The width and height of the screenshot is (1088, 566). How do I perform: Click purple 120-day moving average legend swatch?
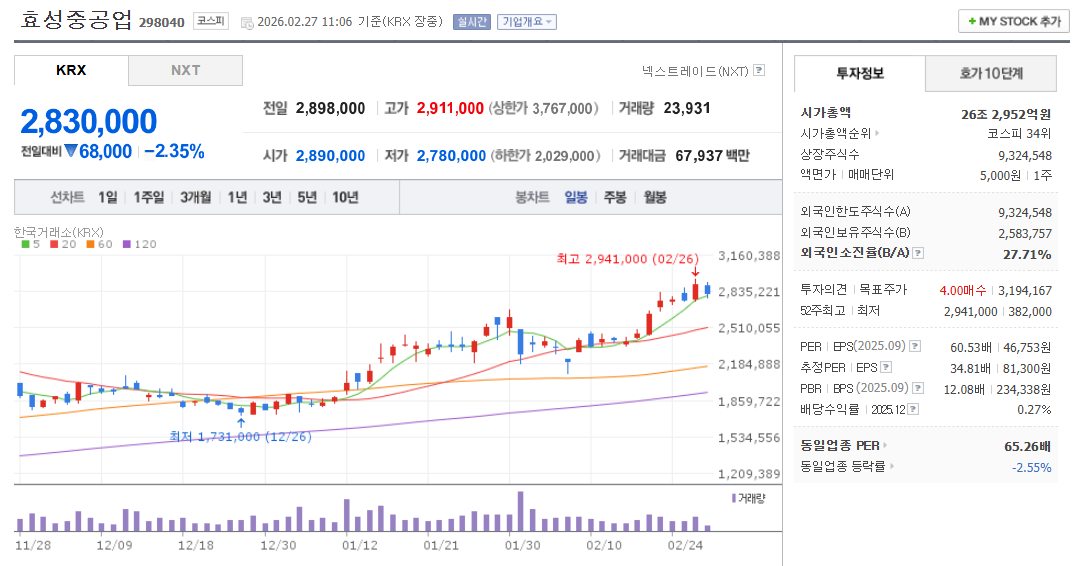(126, 244)
